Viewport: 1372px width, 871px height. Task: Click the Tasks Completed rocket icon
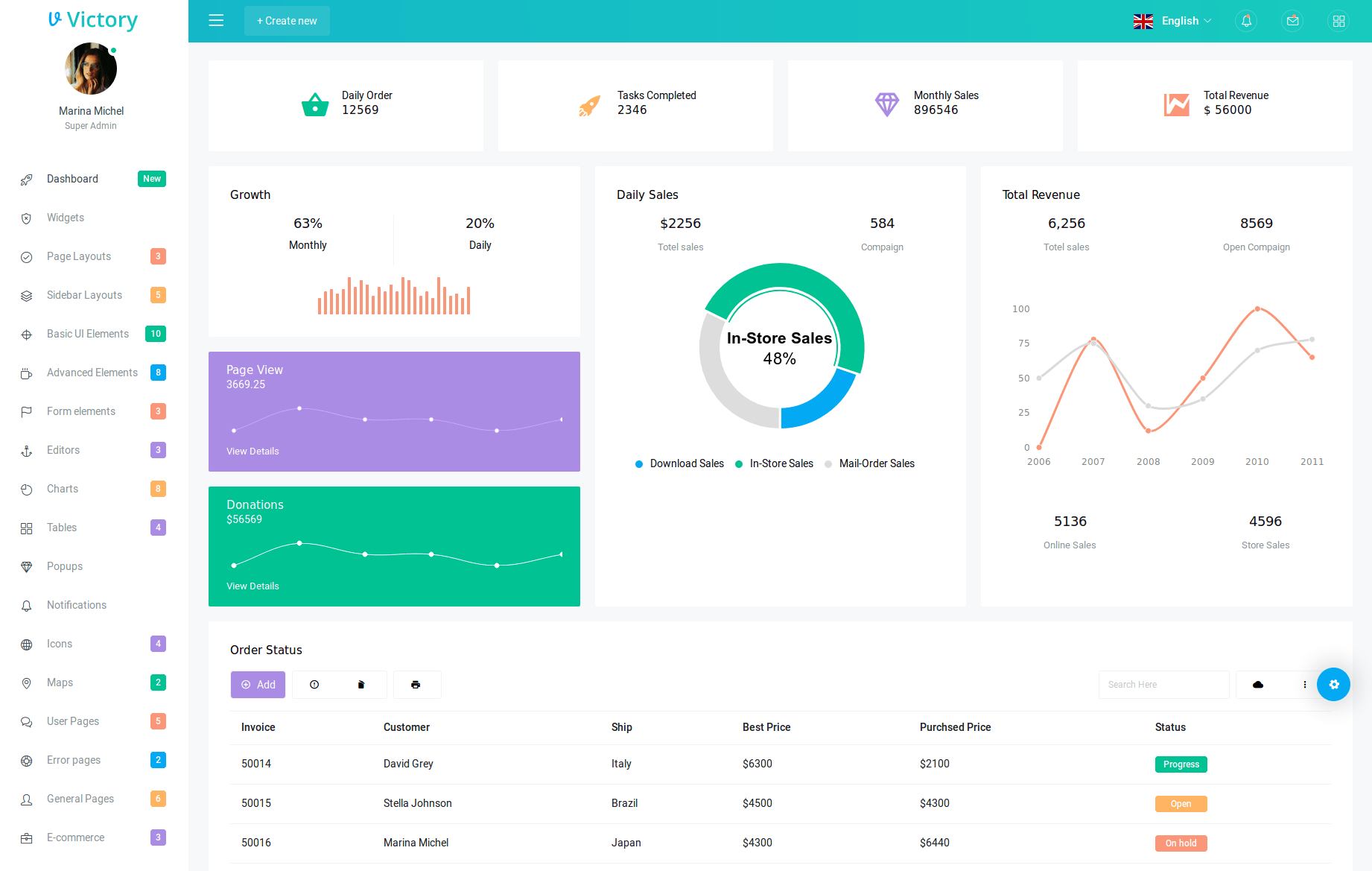(x=590, y=105)
